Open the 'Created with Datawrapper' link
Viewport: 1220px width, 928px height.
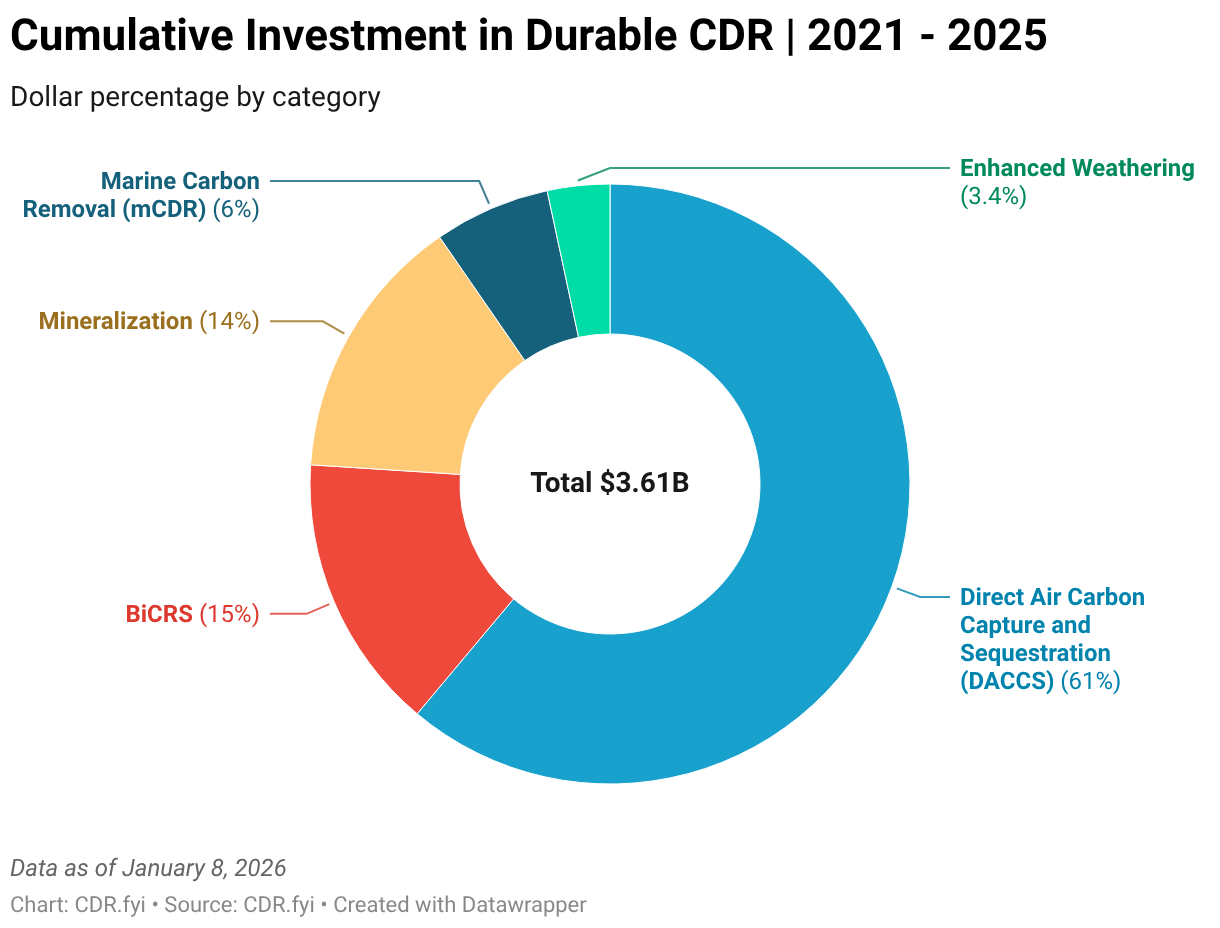[460, 905]
